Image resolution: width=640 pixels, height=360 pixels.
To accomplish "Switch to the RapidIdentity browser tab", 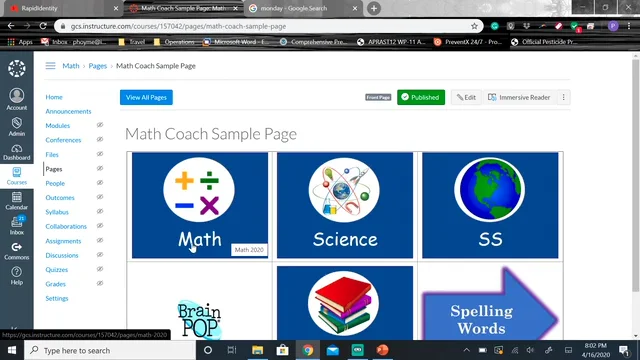I will 60,8.
